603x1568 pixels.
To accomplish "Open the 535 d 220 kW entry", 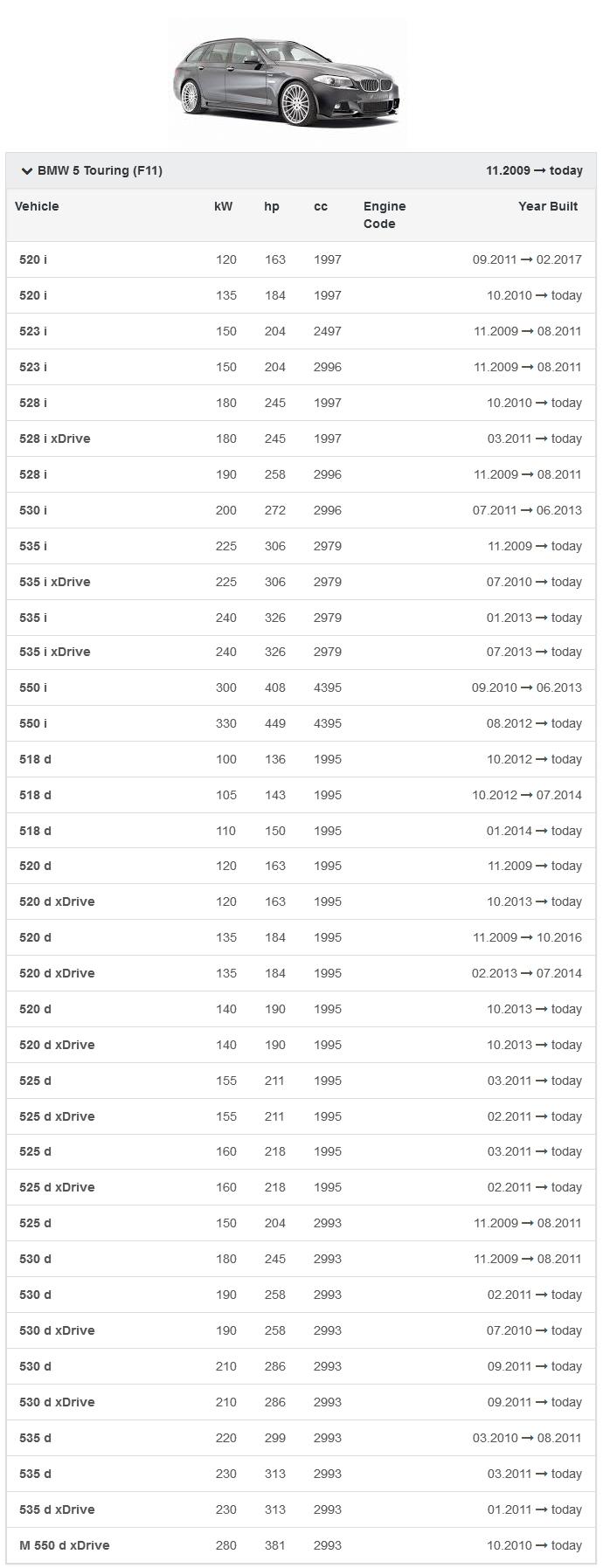I will (35, 1438).
